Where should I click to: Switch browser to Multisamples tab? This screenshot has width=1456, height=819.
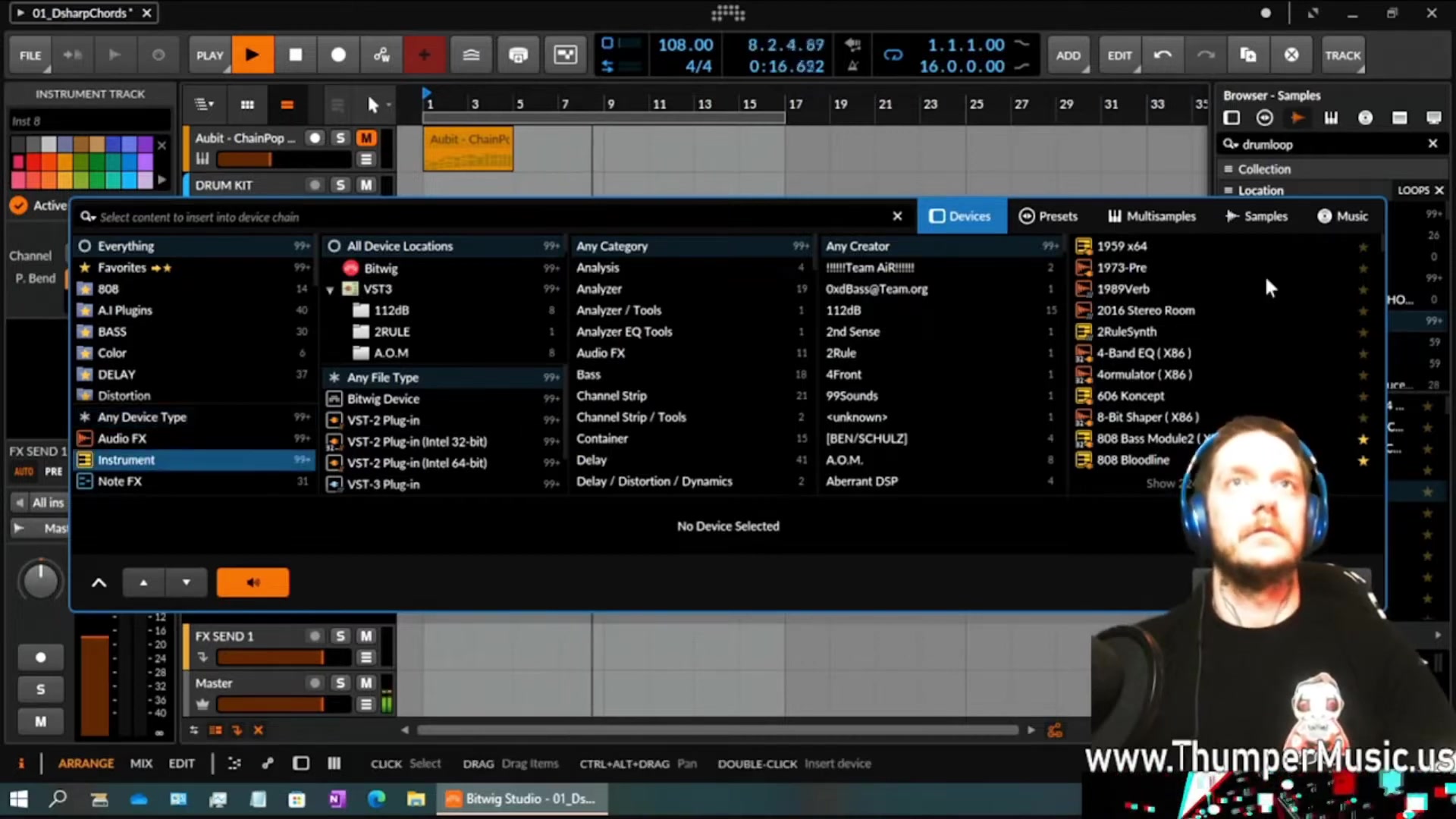coord(1152,216)
